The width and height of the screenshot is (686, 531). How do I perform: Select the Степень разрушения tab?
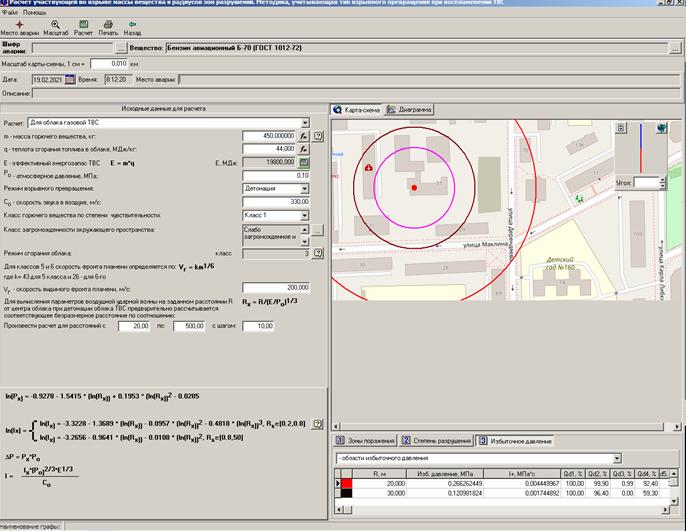coord(436,440)
